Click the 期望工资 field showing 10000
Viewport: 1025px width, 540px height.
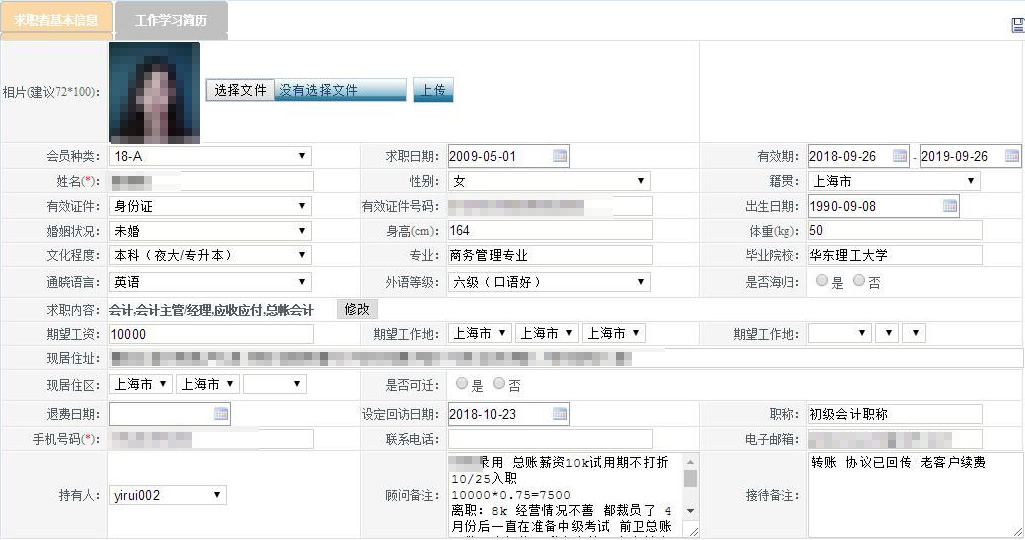click(211, 334)
